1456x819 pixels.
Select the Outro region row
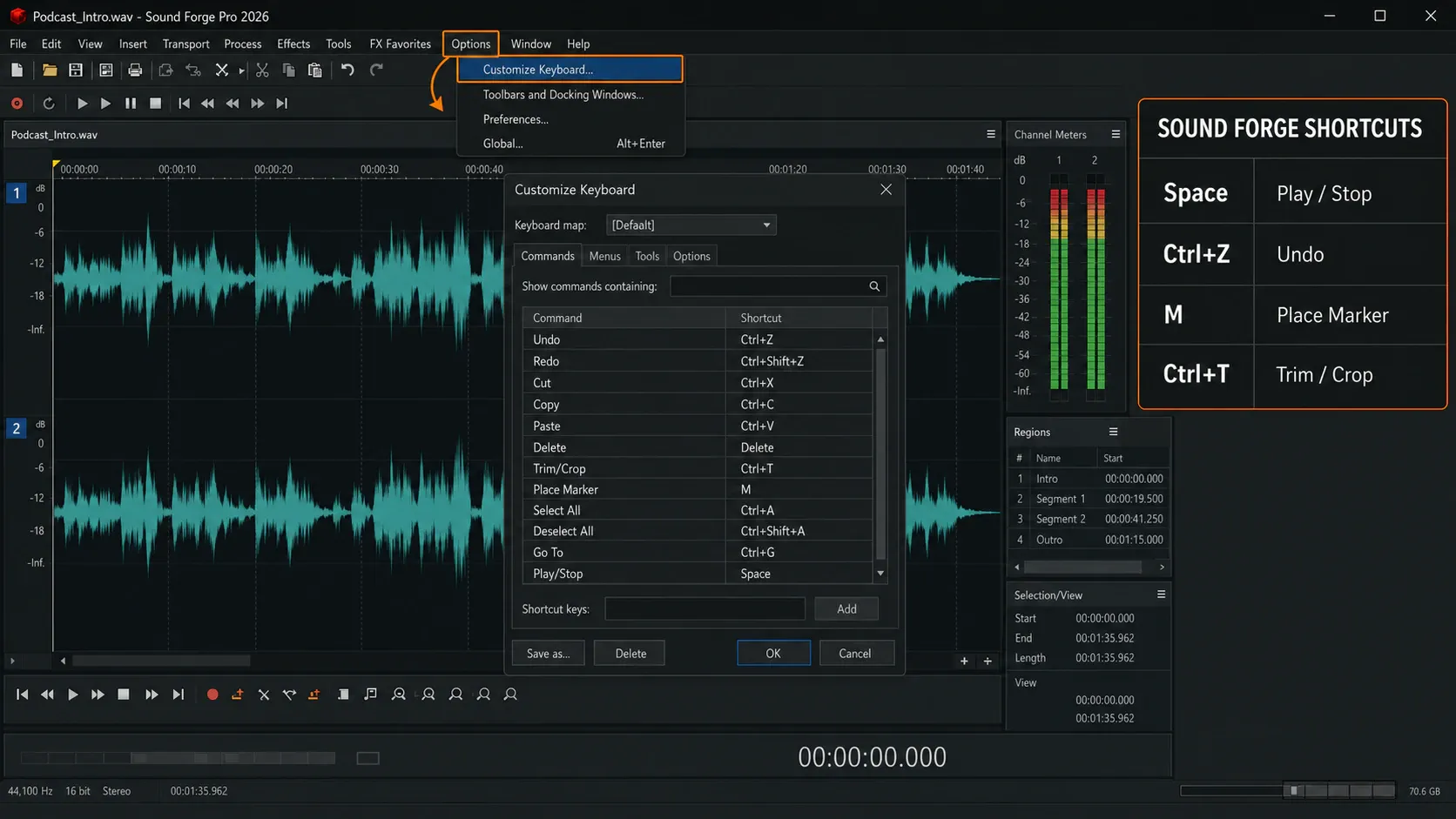pos(1089,540)
